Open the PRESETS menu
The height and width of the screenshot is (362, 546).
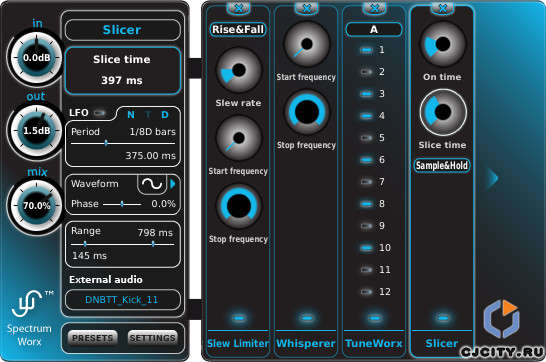pyautogui.click(x=93, y=338)
